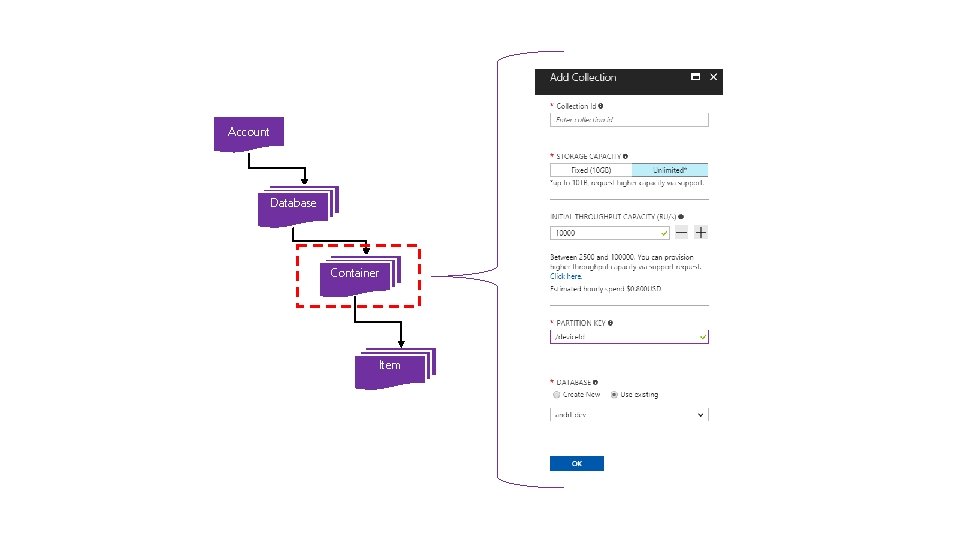Close the Add Collection panel
Screen dimensions: 960x540
coord(713,77)
